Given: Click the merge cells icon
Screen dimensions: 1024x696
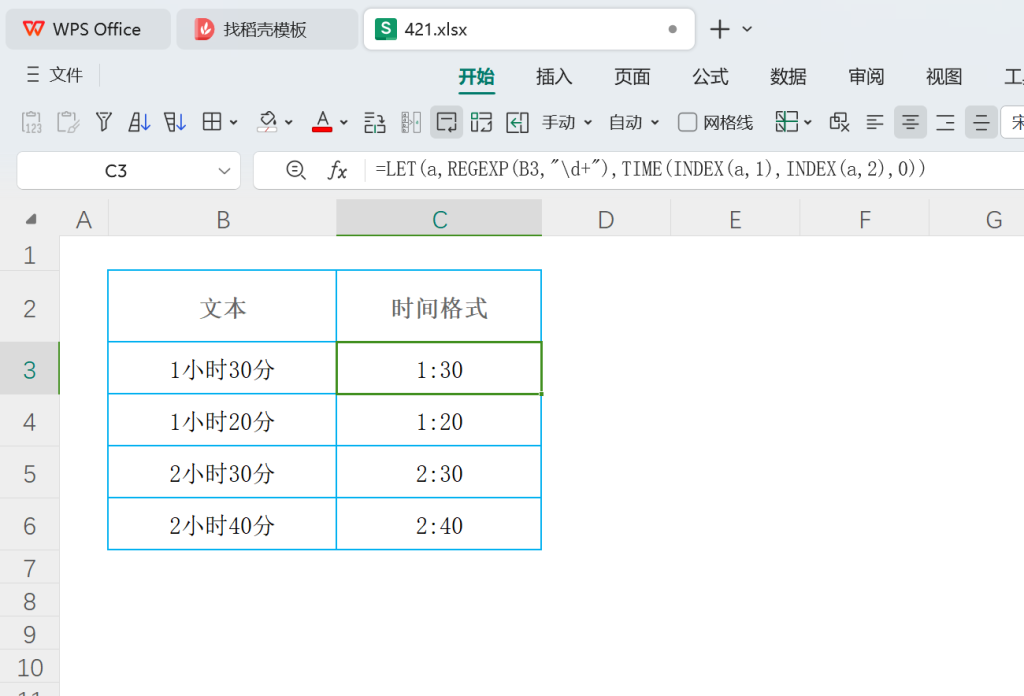Looking at the screenshot, I should 481,122.
